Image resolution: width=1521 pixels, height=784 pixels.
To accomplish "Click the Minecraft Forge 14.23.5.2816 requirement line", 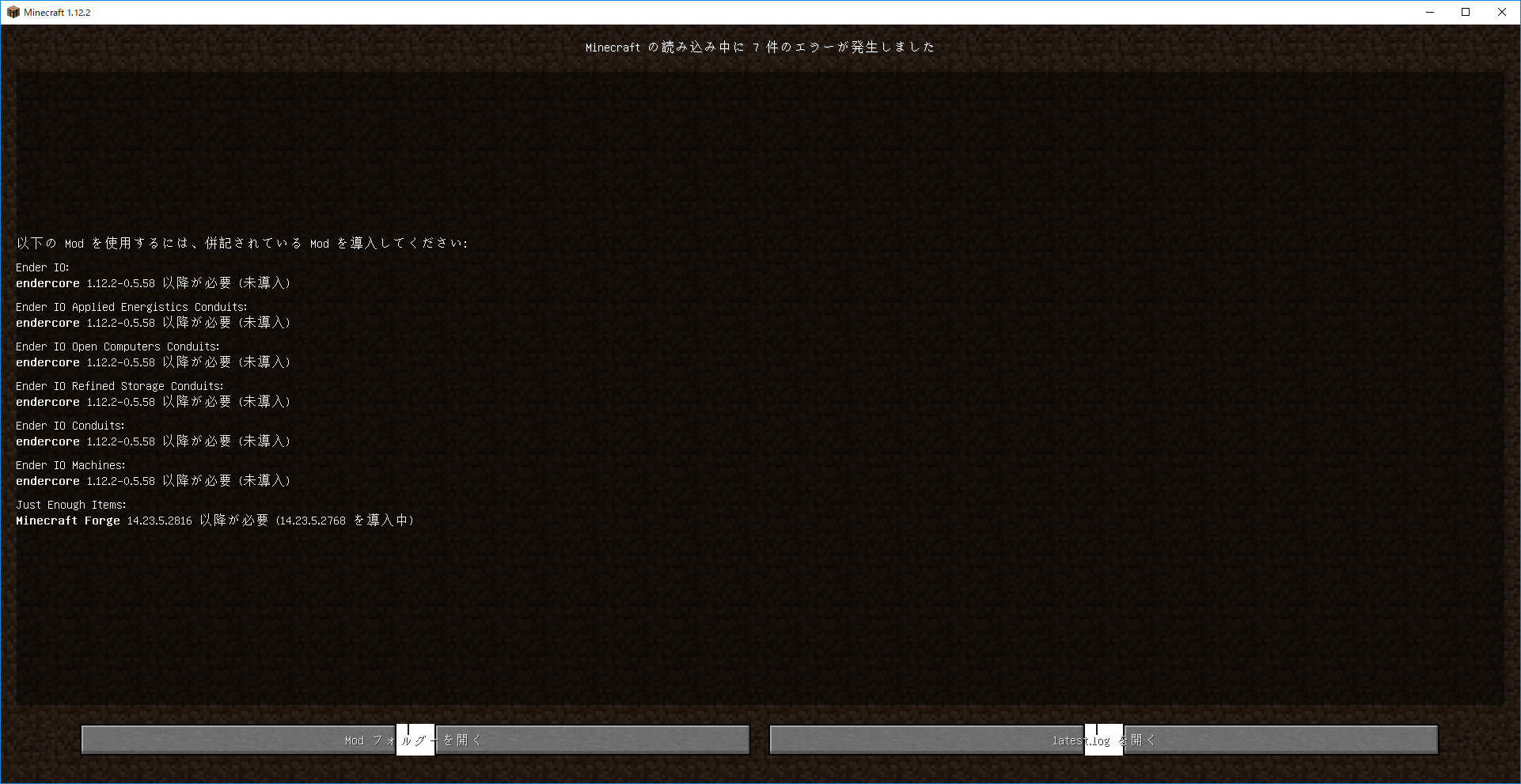I will click(x=214, y=521).
